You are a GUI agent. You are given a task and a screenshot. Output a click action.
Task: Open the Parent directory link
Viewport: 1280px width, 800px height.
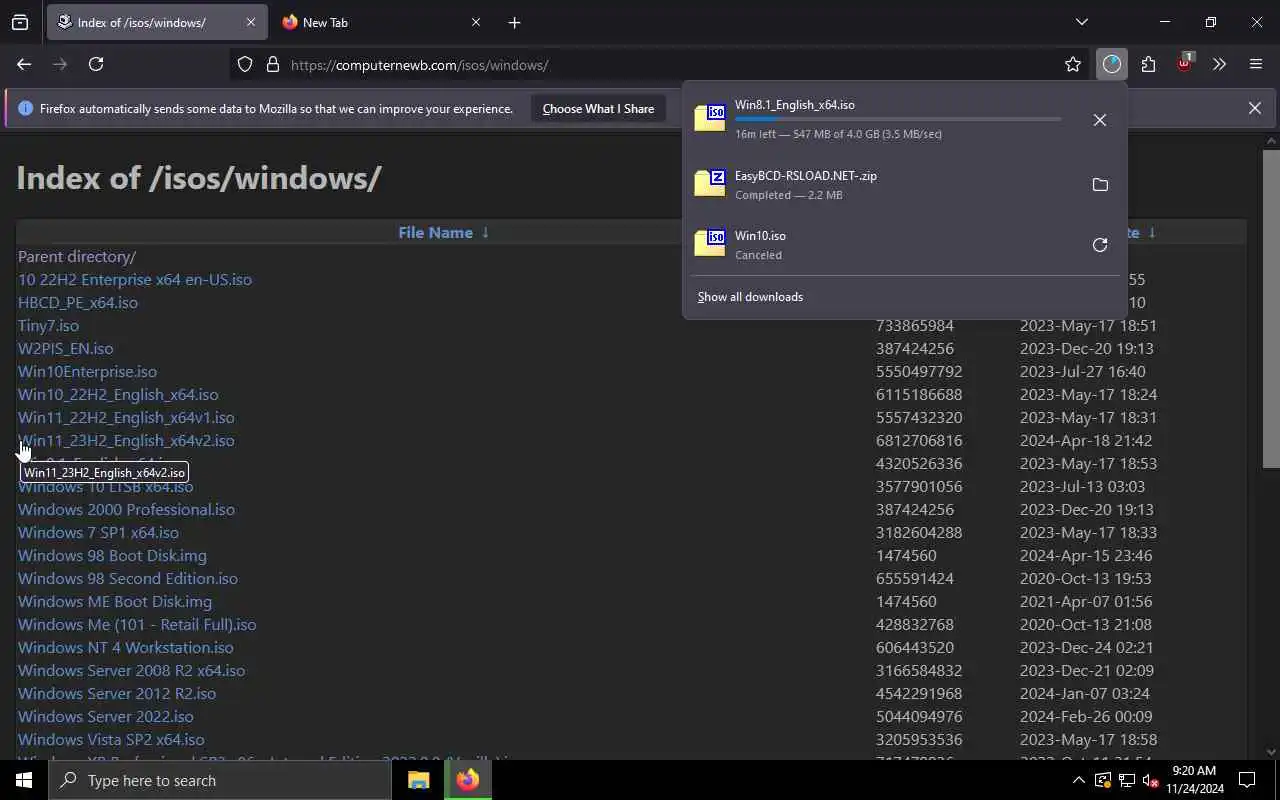(x=77, y=257)
